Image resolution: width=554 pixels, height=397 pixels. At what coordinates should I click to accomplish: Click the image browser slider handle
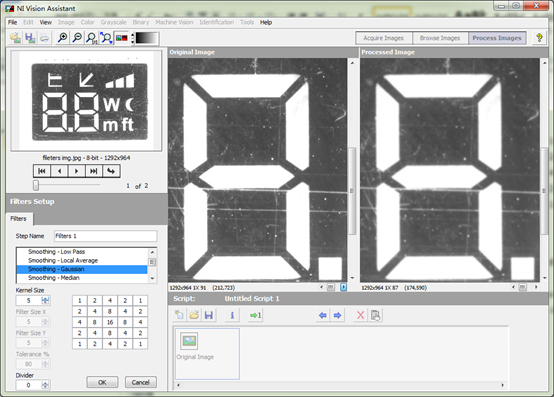point(36,185)
